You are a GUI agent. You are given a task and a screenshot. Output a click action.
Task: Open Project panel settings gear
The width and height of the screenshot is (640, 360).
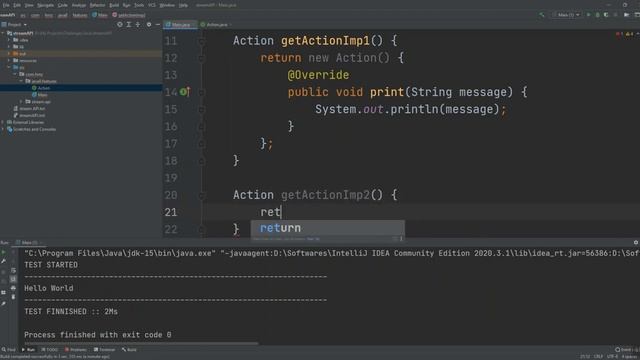[x=149, y=25]
